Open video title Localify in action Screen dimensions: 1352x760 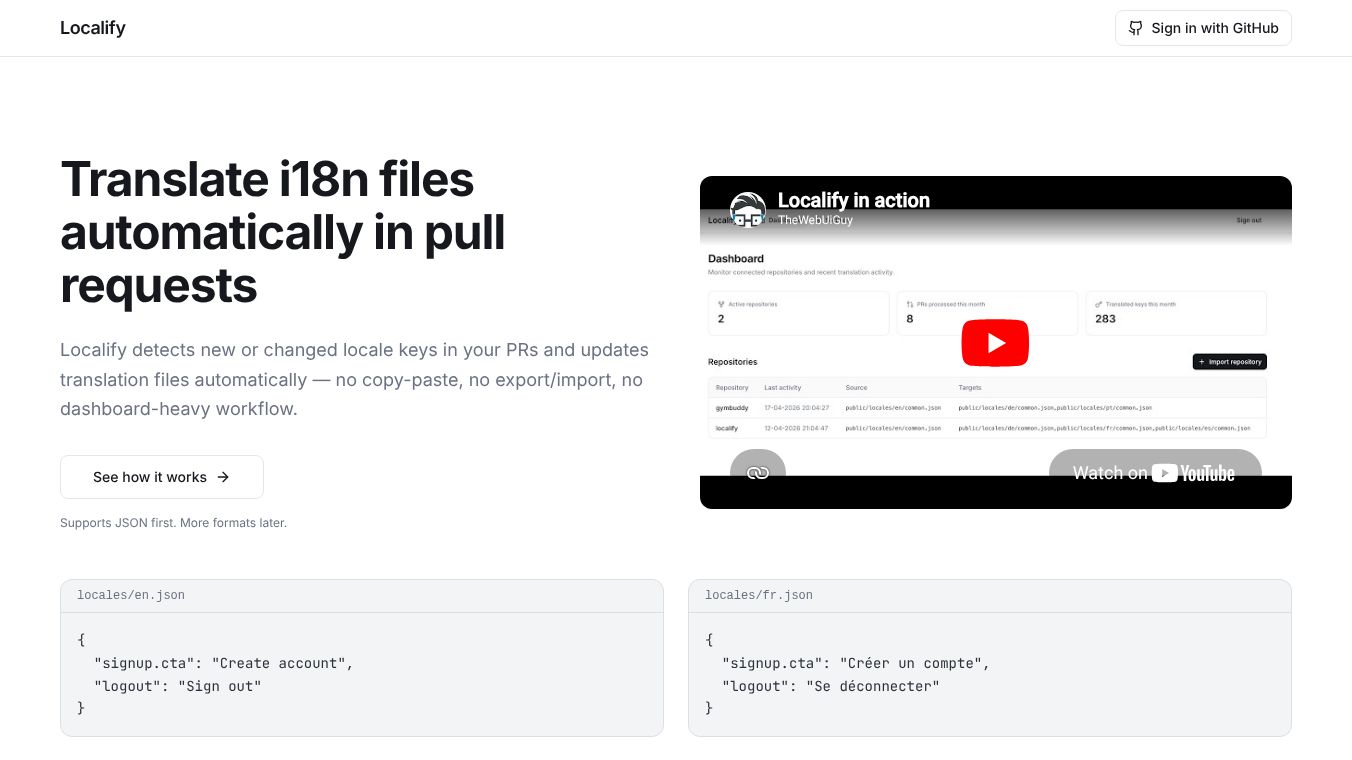[854, 200]
